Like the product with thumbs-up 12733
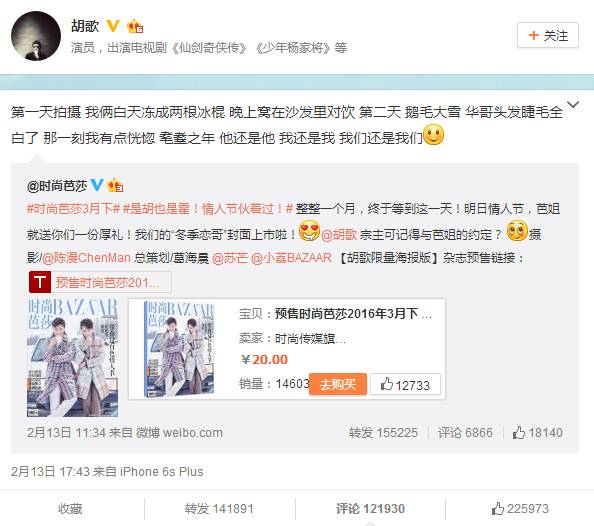The width and height of the screenshot is (594, 526). pyautogui.click(x=405, y=385)
